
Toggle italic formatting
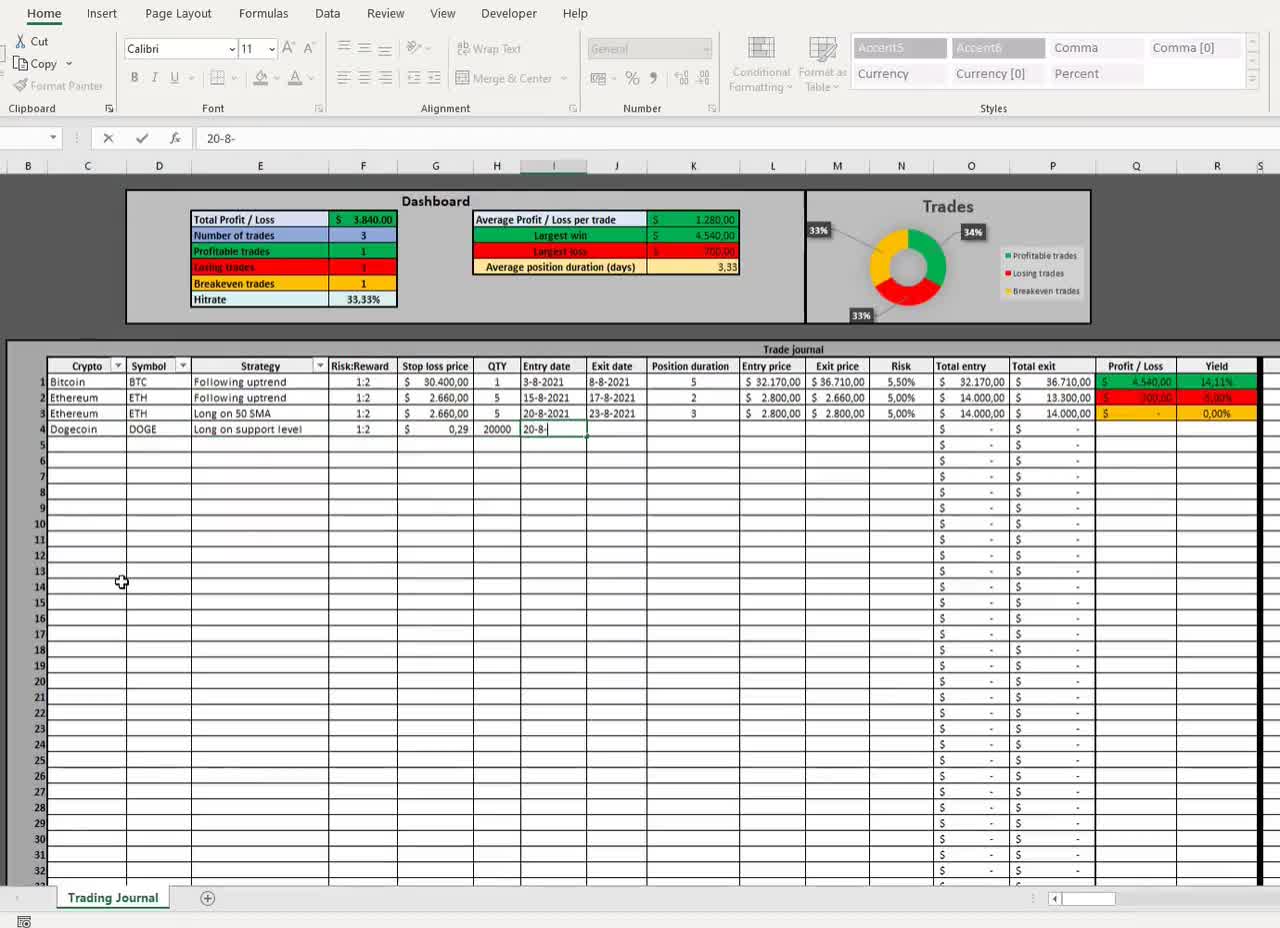(x=155, y=76)
